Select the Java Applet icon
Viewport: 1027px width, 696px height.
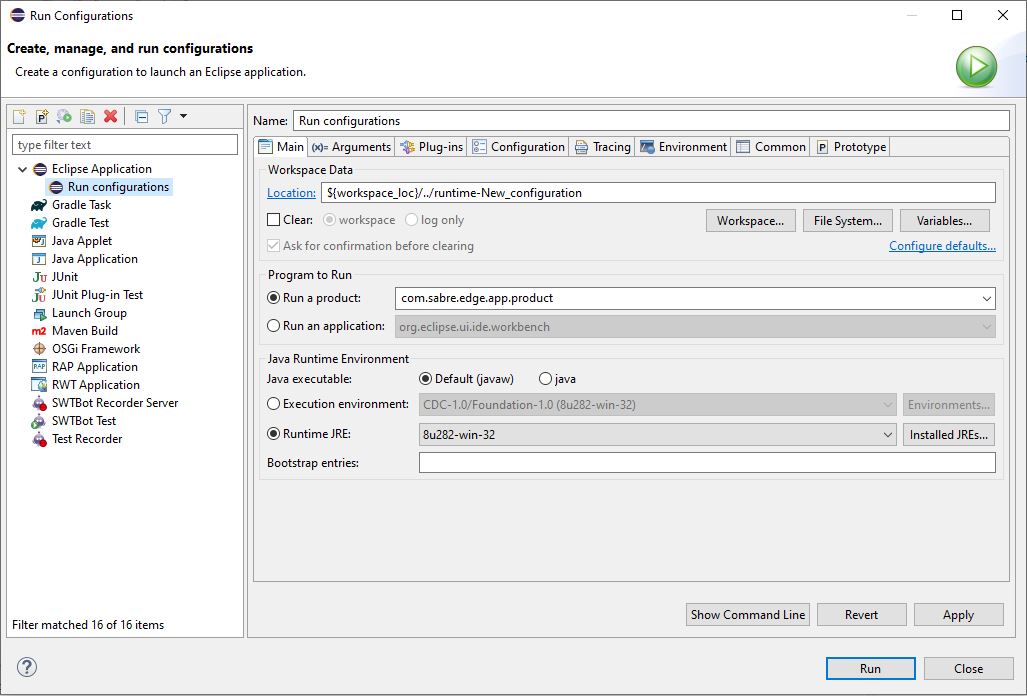tap(39, 241)
